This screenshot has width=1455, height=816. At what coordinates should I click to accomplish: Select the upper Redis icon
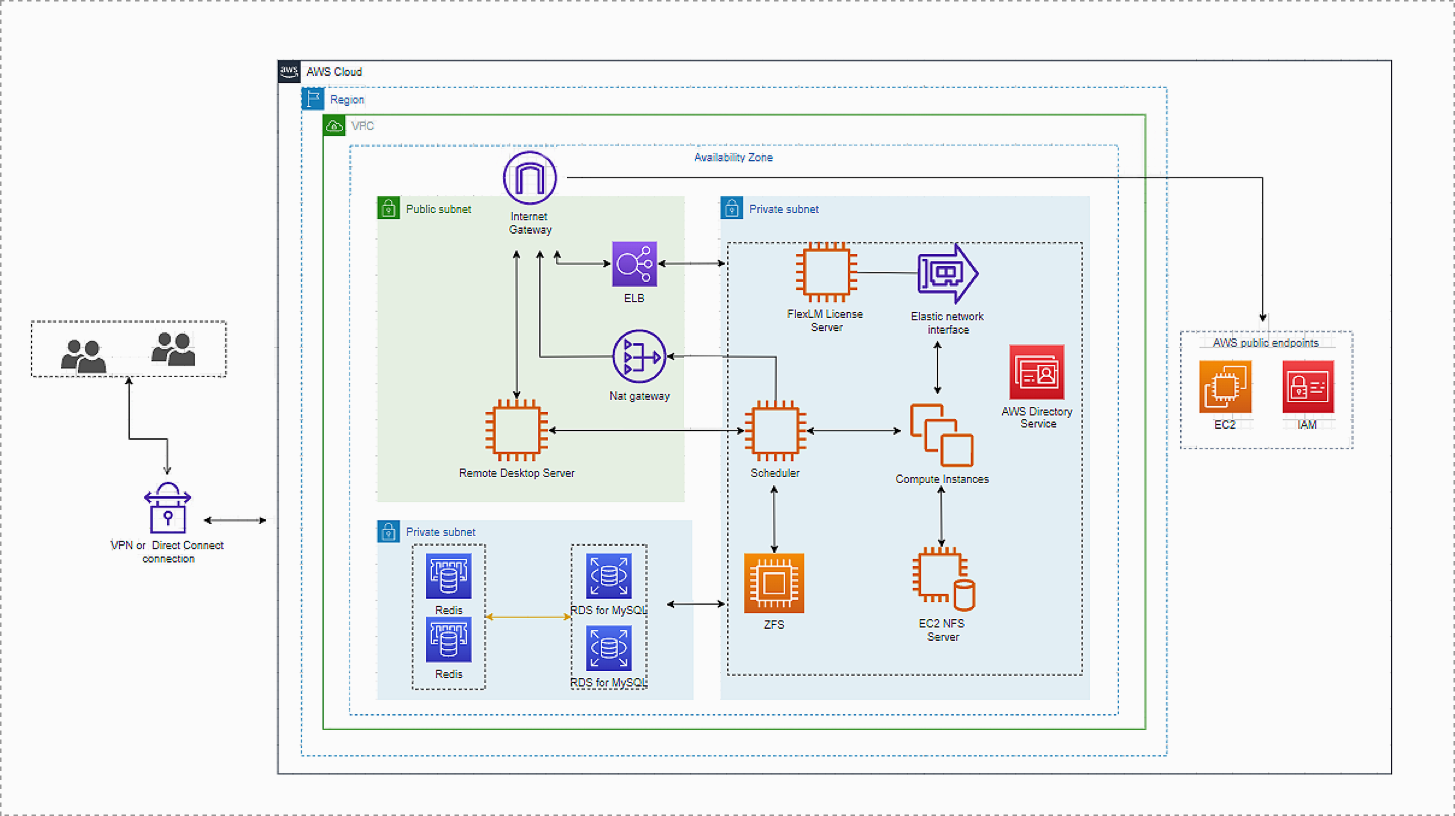(449, 575)
